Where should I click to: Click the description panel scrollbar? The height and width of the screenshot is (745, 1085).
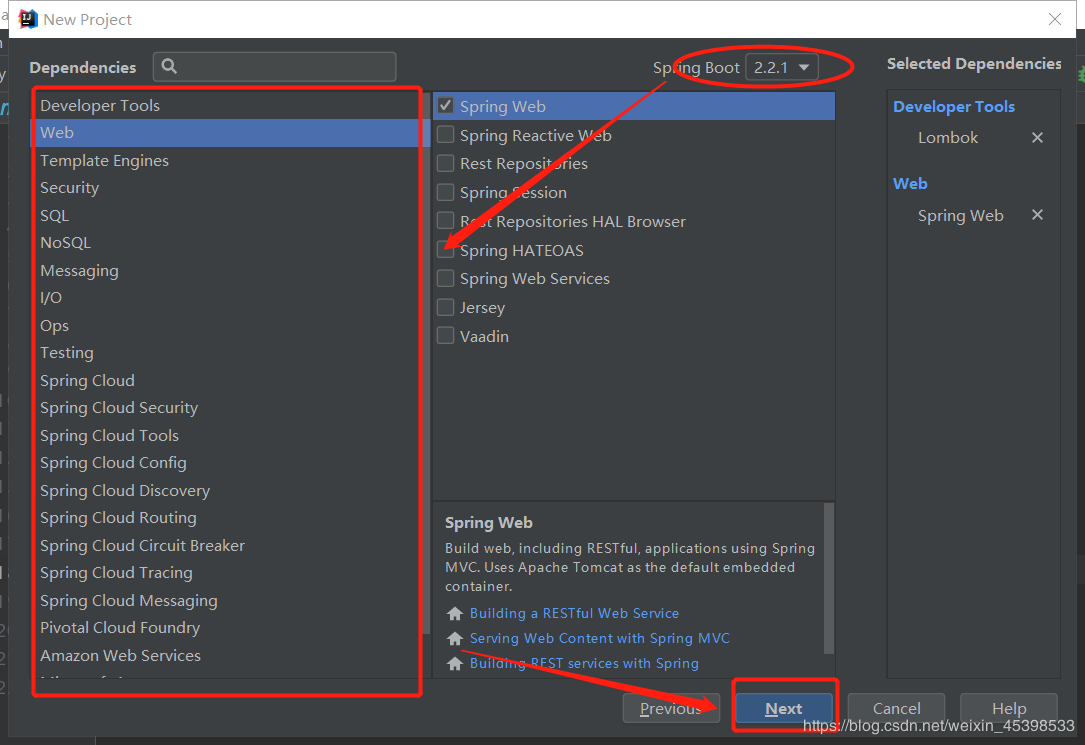[x=828, y=578]
